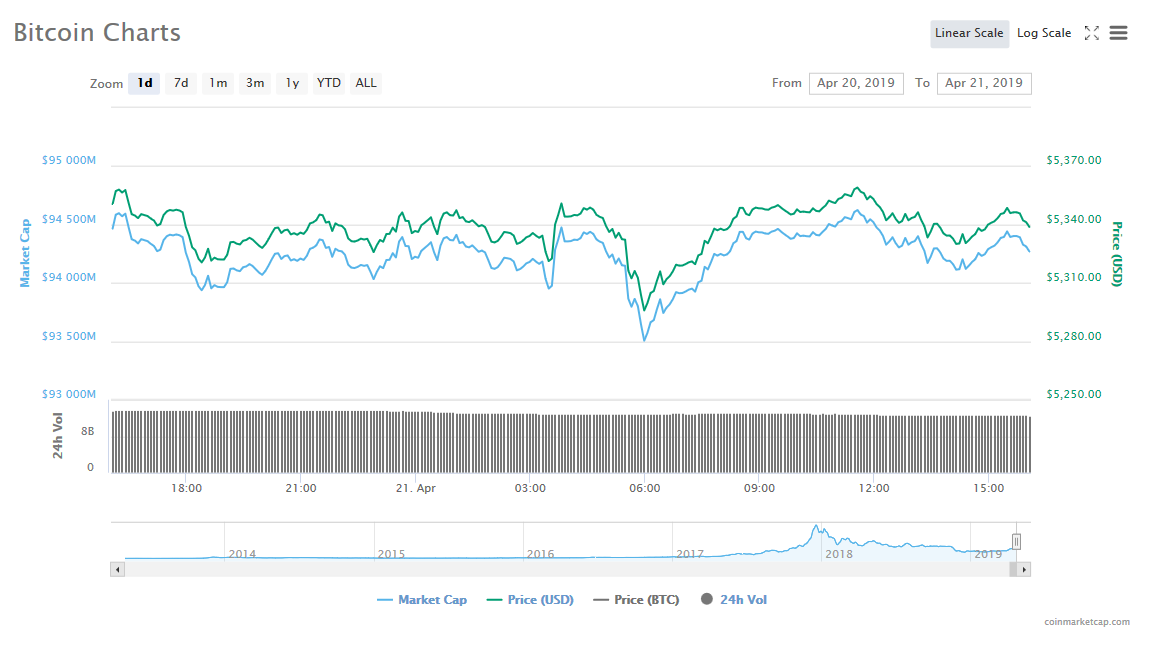Toggle fullscreen chart view icon
Screen dimensions: 1151x648
(1092, 33)
